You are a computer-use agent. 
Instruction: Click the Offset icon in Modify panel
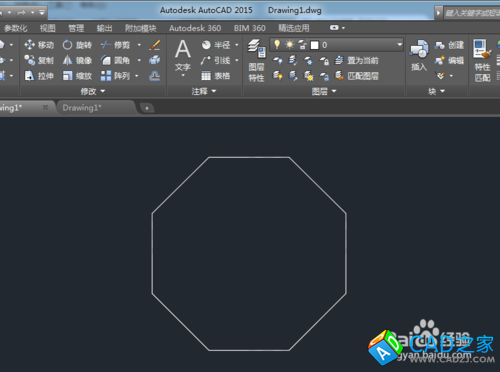click(x=155, y=76)
